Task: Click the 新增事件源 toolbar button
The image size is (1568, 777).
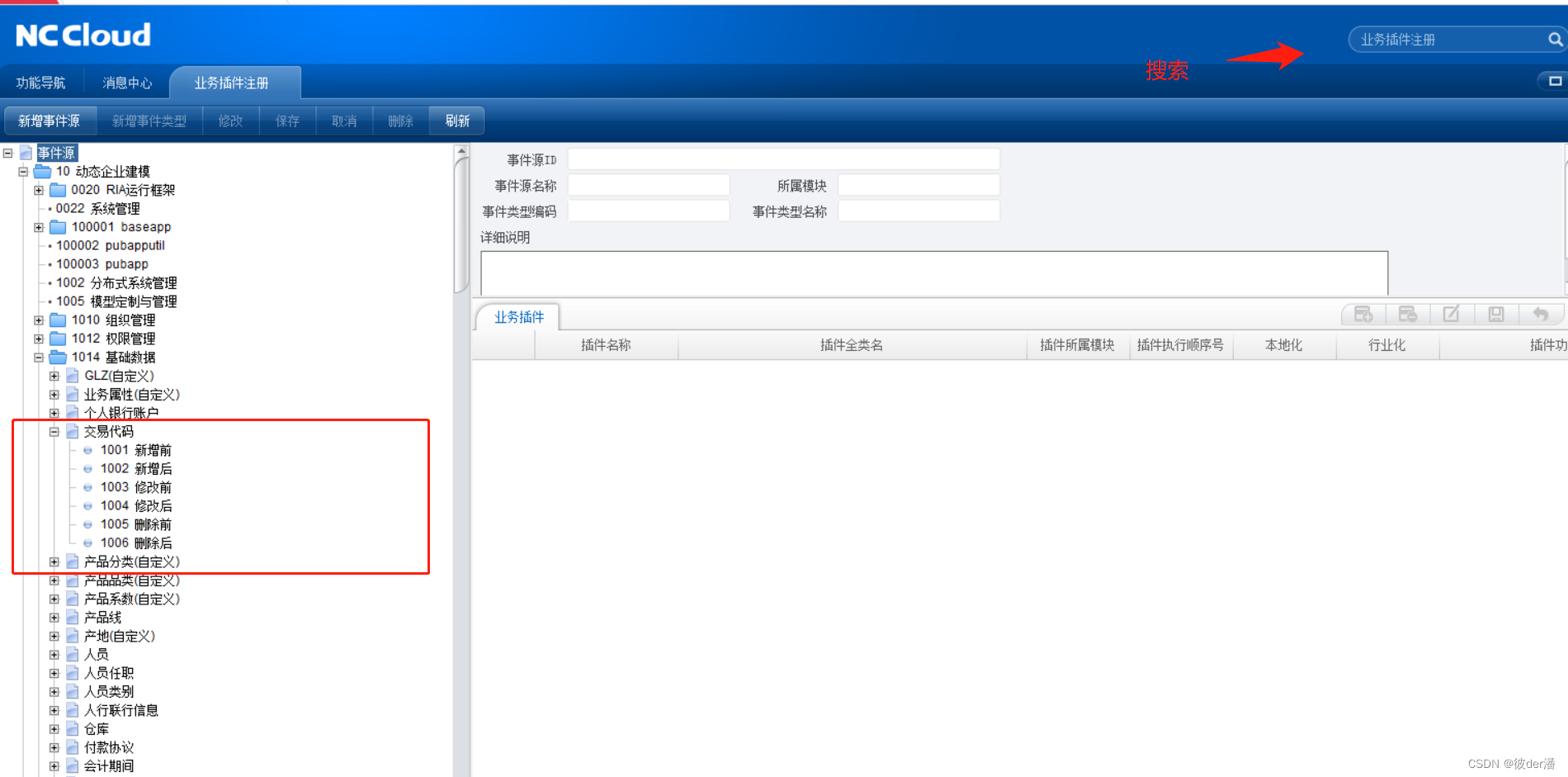Action: pos(50,120)
